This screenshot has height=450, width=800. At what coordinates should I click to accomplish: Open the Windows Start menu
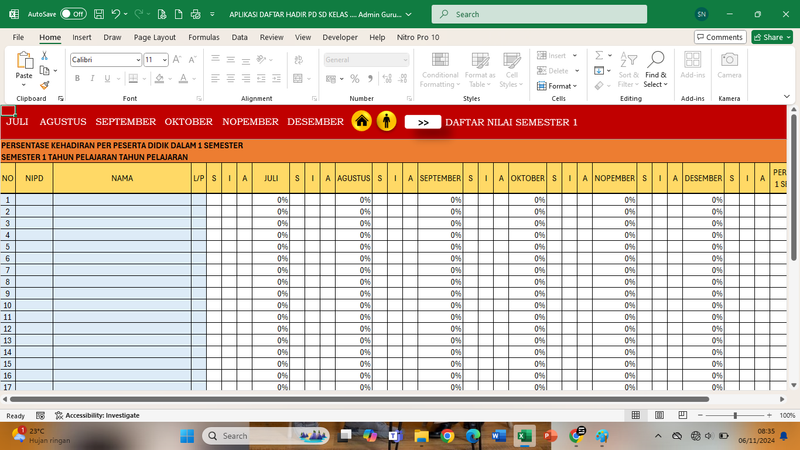[x=187, y=436]
